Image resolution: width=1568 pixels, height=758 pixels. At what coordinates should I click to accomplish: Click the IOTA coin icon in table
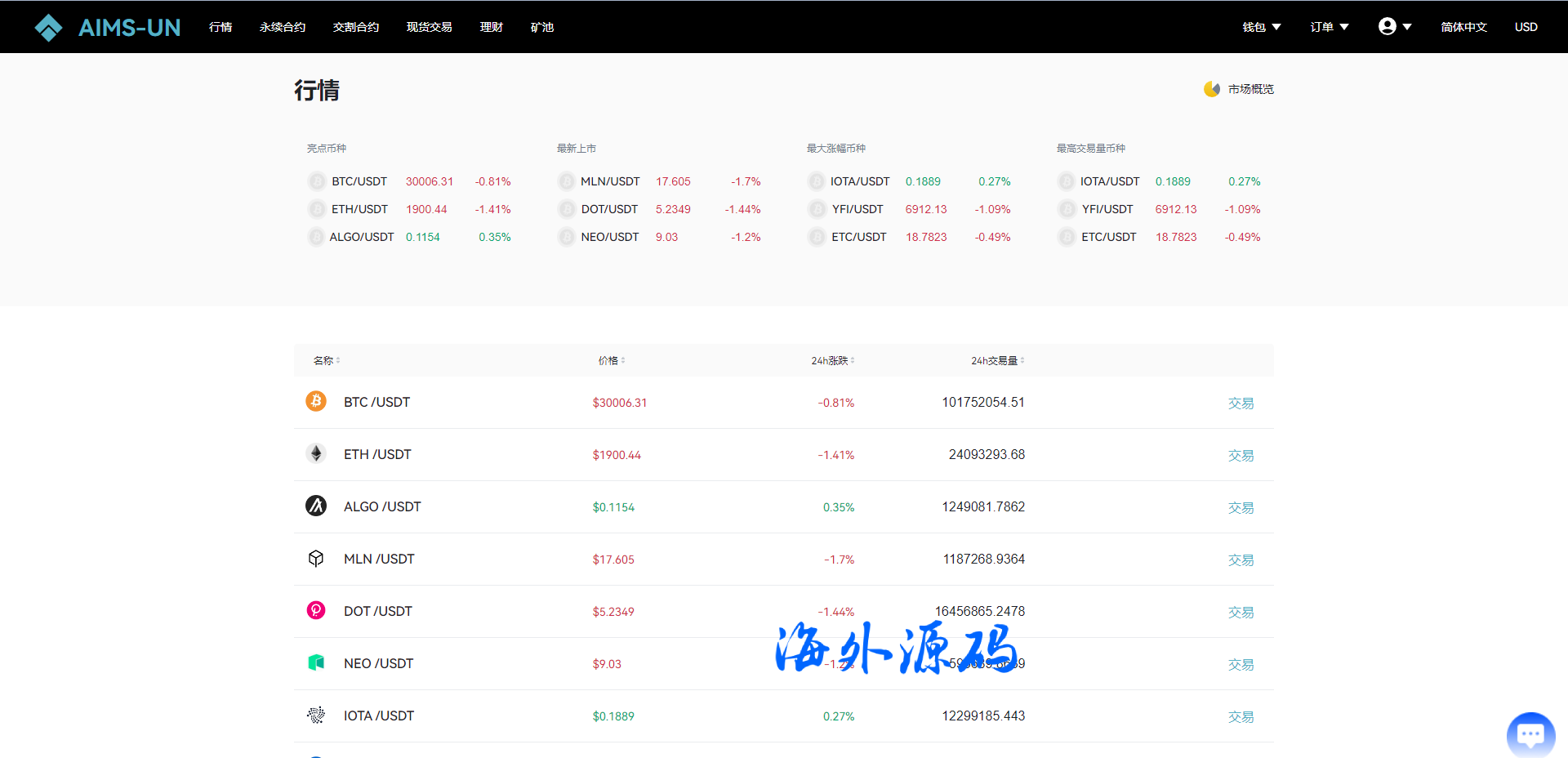316,715
